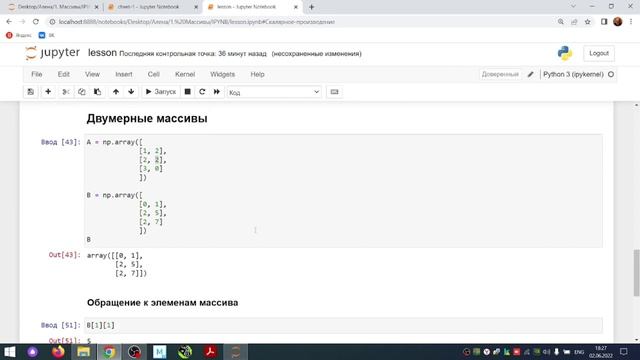Switch to the second Jupyter Notebook tab
Image resolution: width=640 pixels, height=360 pixels.
pyautogui.click(x=152, y=7)
